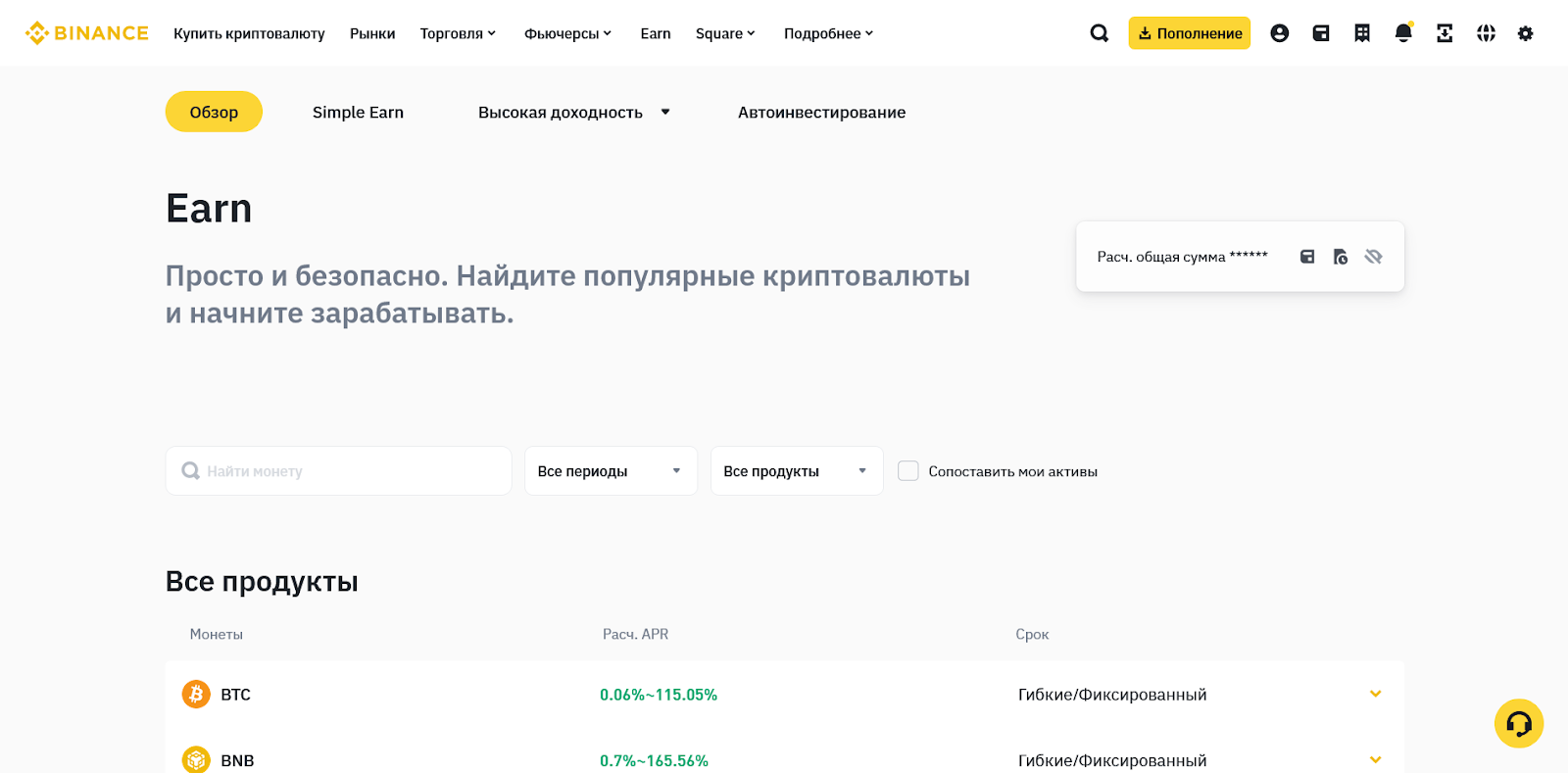Click the search magnifier icon in header

pyautogui.click(x=1100, y=33)
